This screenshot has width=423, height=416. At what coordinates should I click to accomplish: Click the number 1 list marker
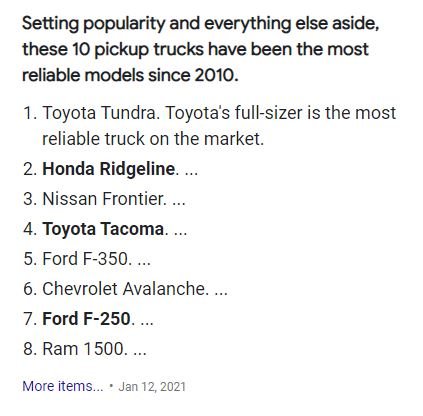click(x=30, y=113)
